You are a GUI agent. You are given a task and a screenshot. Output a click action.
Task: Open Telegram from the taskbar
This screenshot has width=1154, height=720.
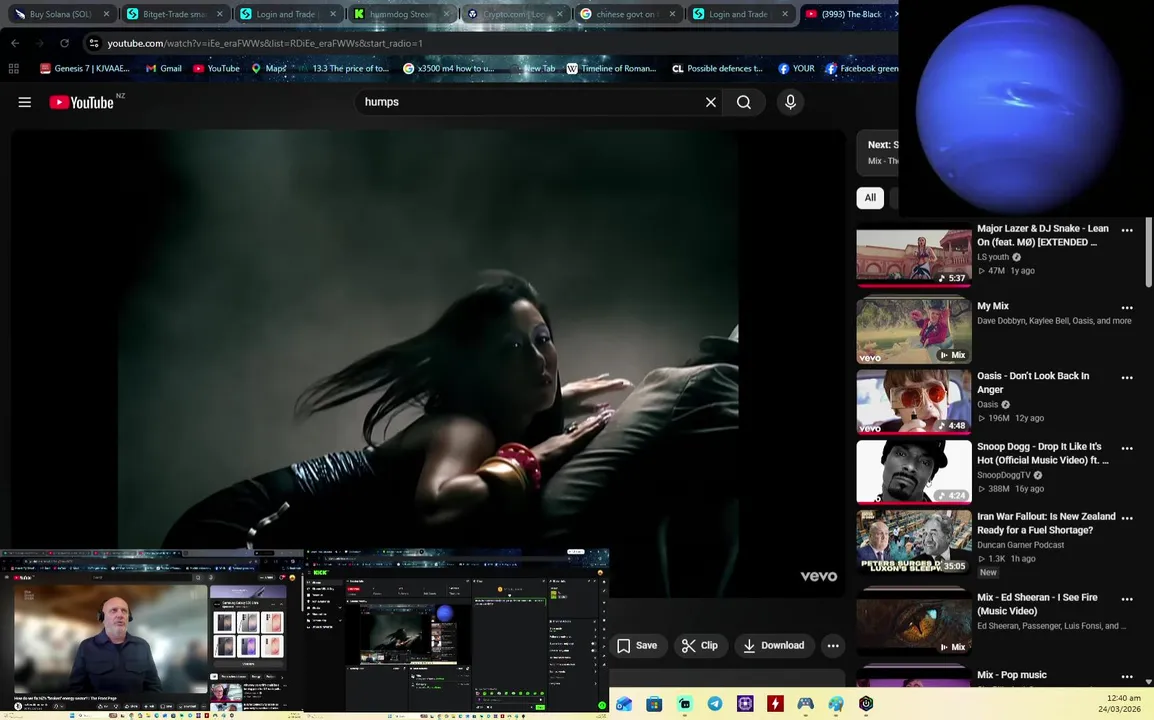[715, 704]
